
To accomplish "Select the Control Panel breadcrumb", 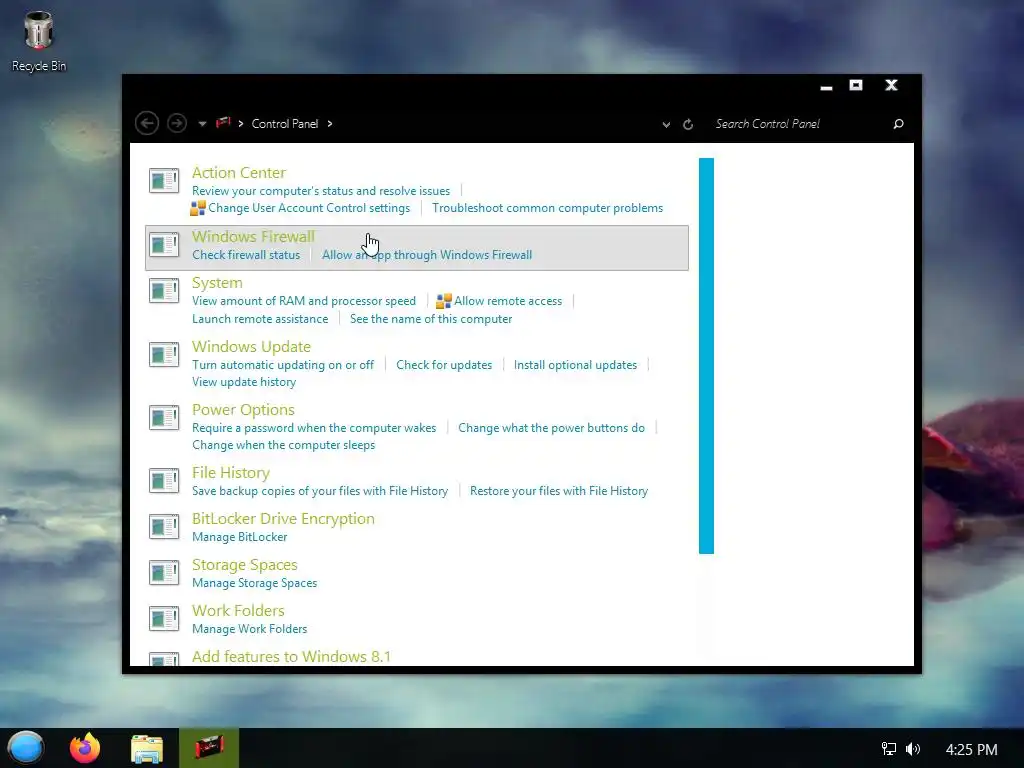I will coord(285,123).
